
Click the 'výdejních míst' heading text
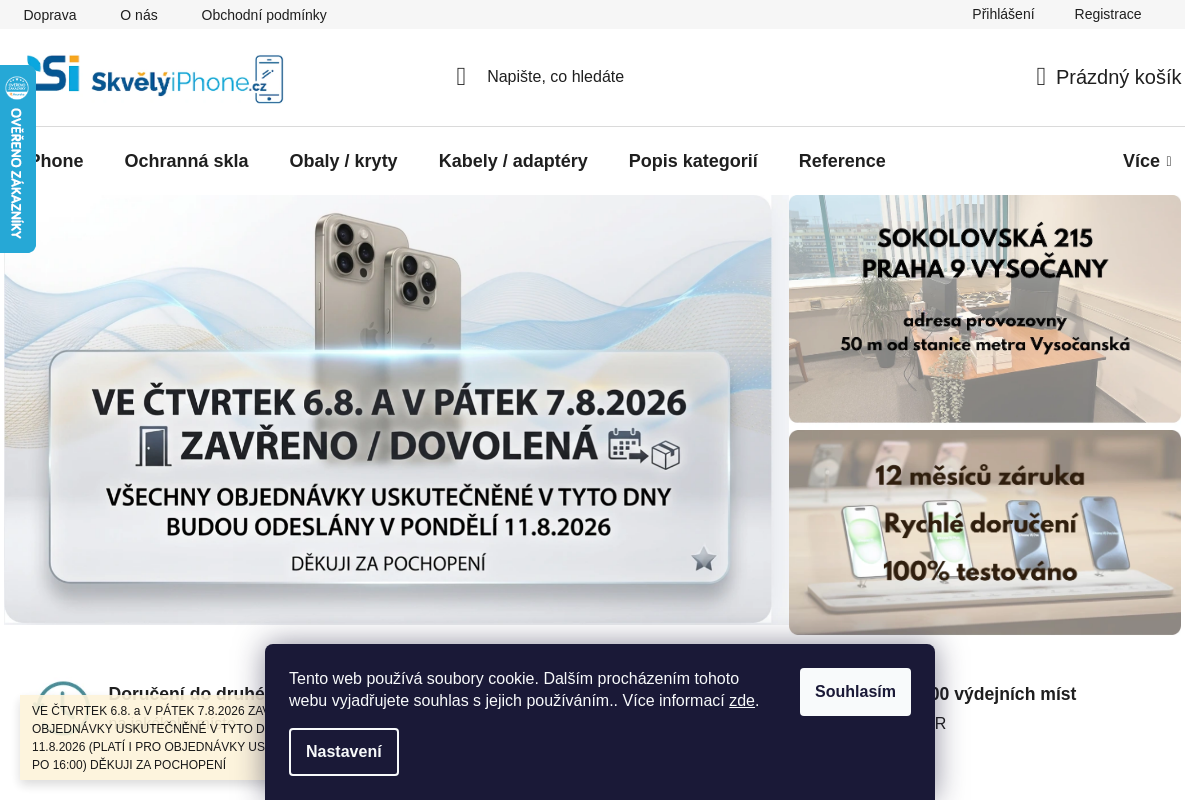click(1015, 694)
